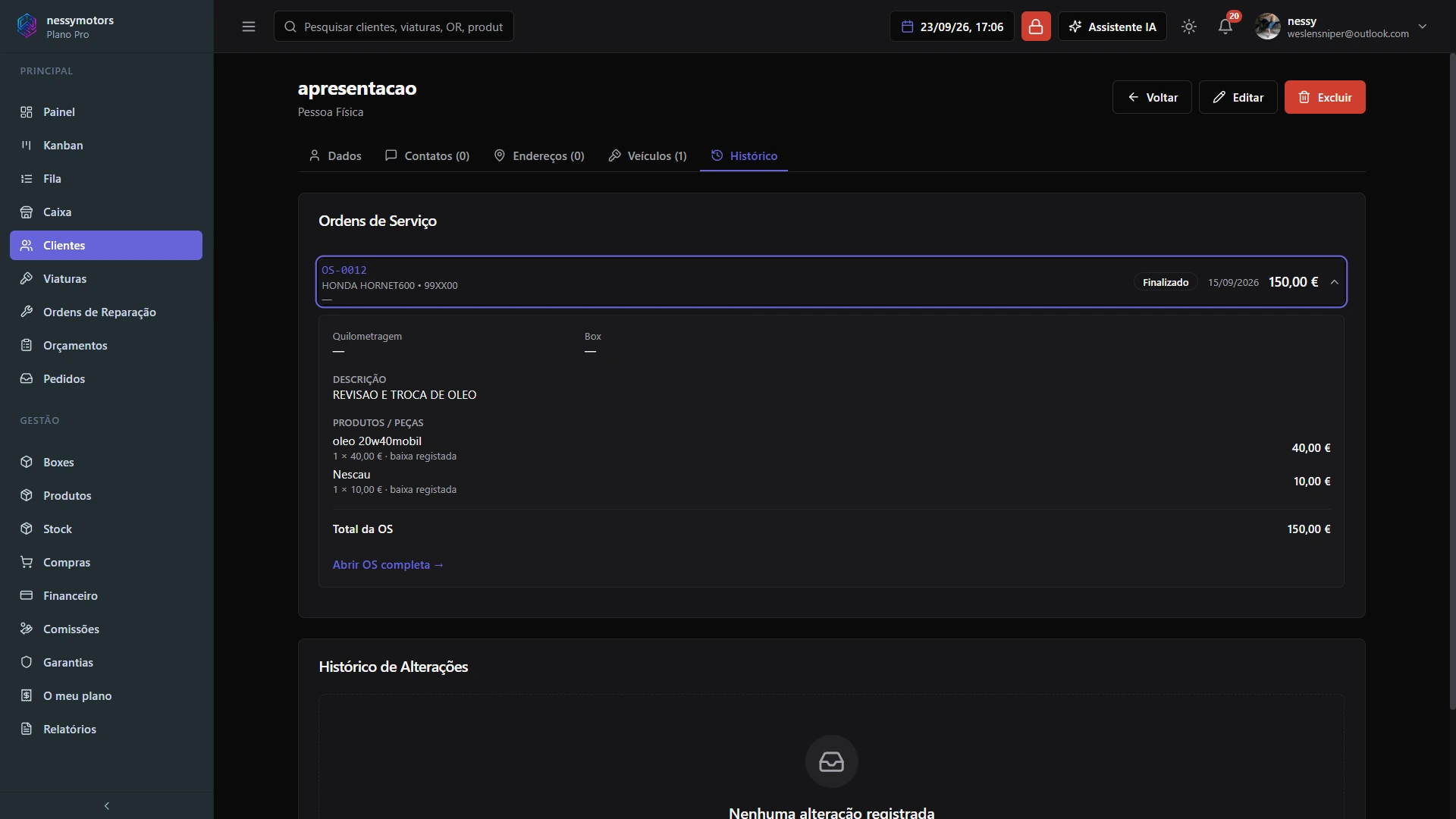
Task: Click the Voltar button
Action: coord(1152,97)
